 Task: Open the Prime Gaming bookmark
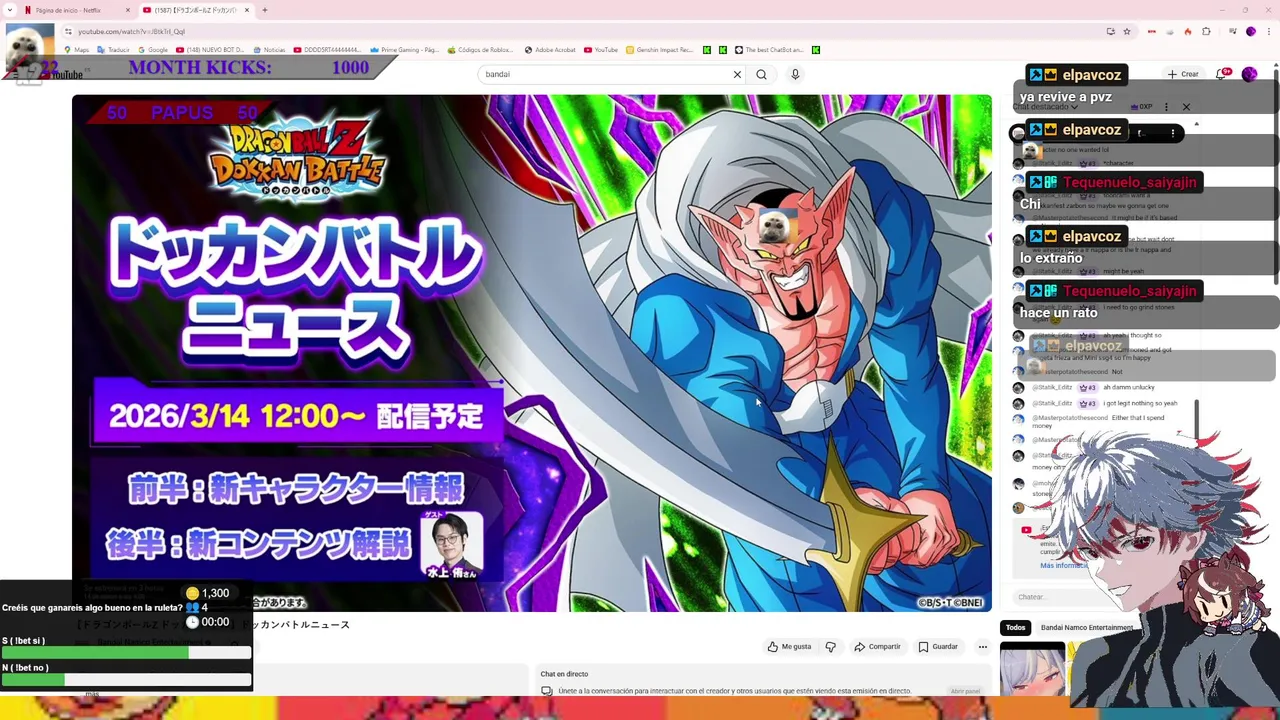(x=404, y=50)
